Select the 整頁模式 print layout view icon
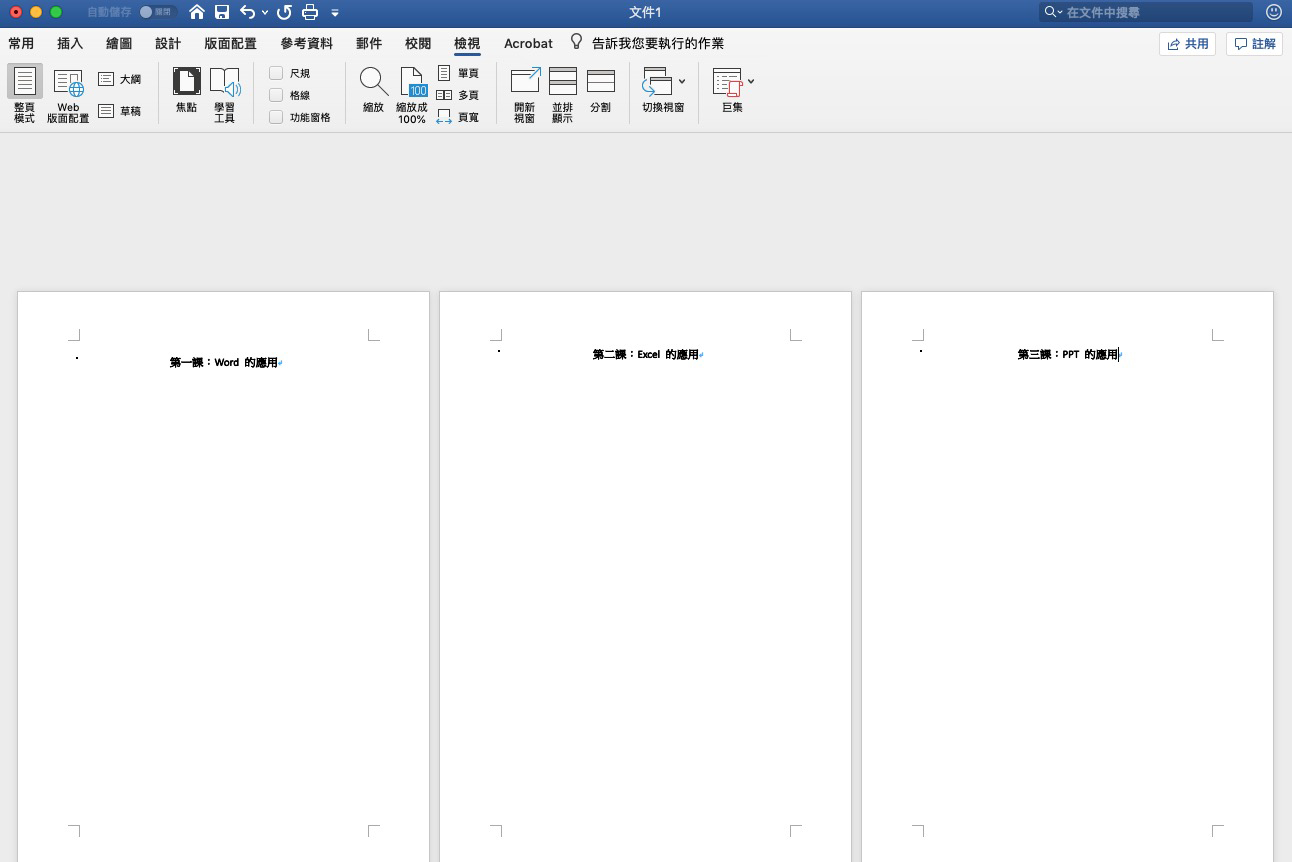 coord(25,82)
